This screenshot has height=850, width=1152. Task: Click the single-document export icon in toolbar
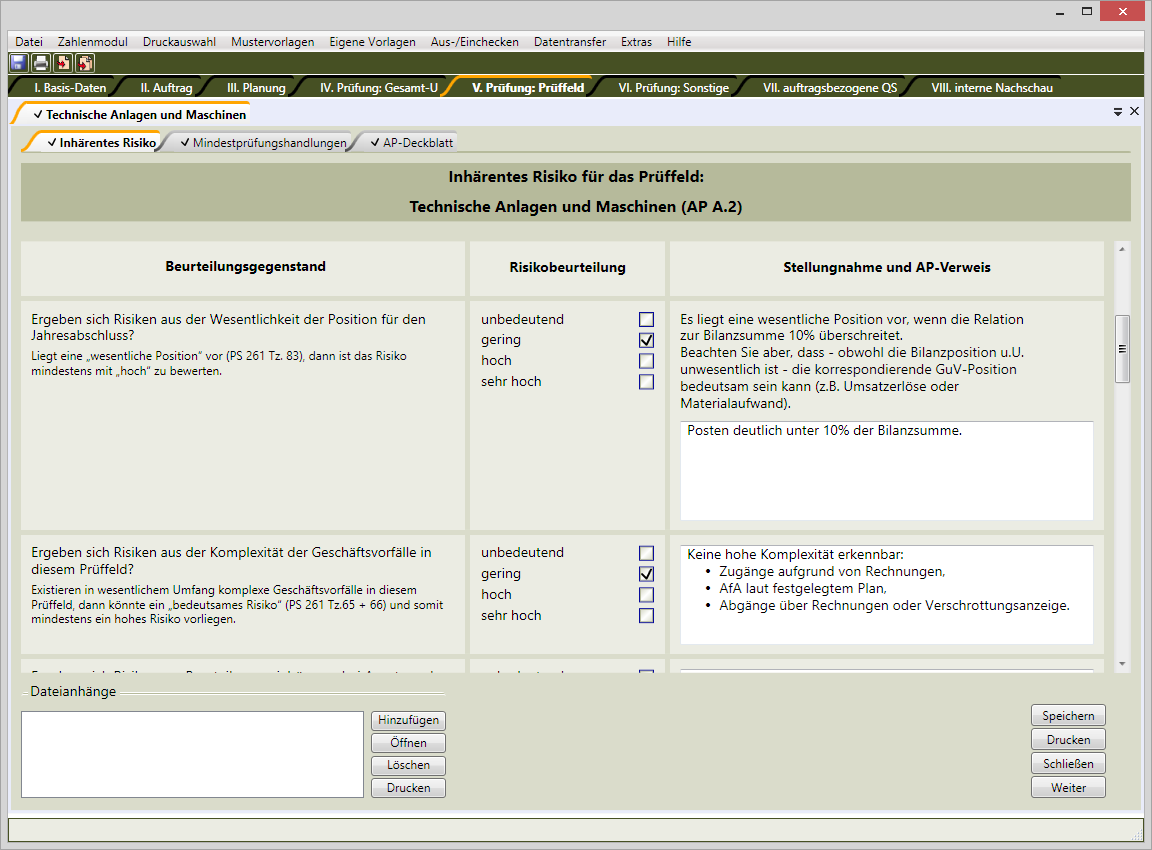[x=63, y=63]
